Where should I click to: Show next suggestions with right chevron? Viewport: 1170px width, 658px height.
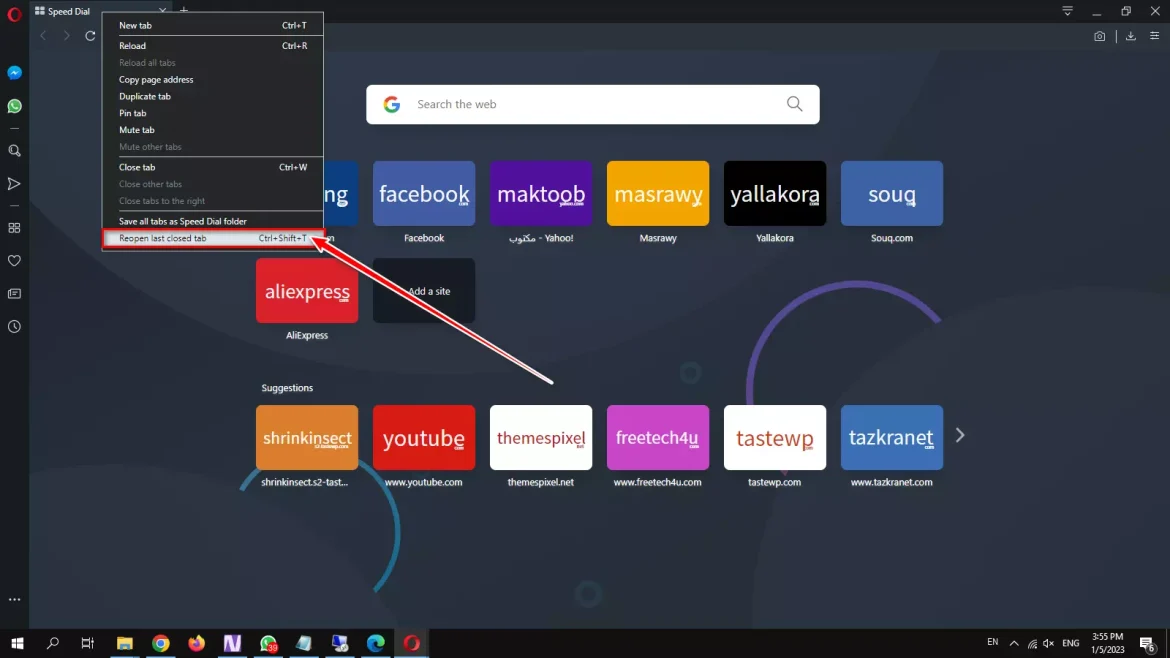pos(960,436)
